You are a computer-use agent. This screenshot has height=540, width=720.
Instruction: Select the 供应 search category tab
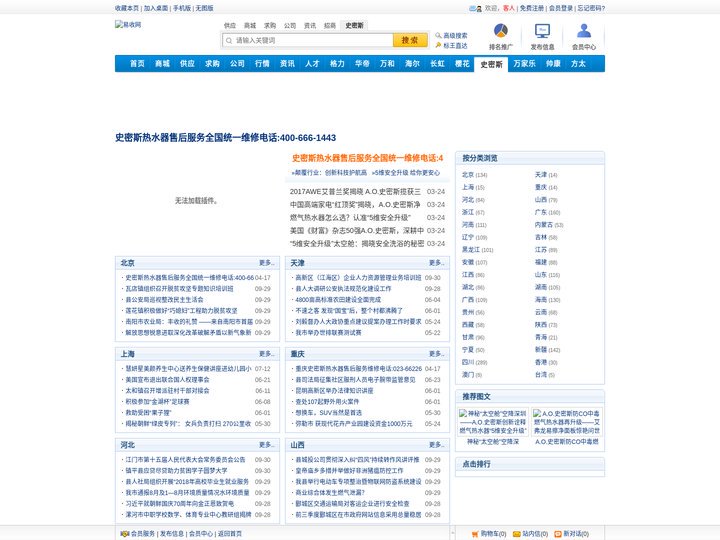pos(230,26)
